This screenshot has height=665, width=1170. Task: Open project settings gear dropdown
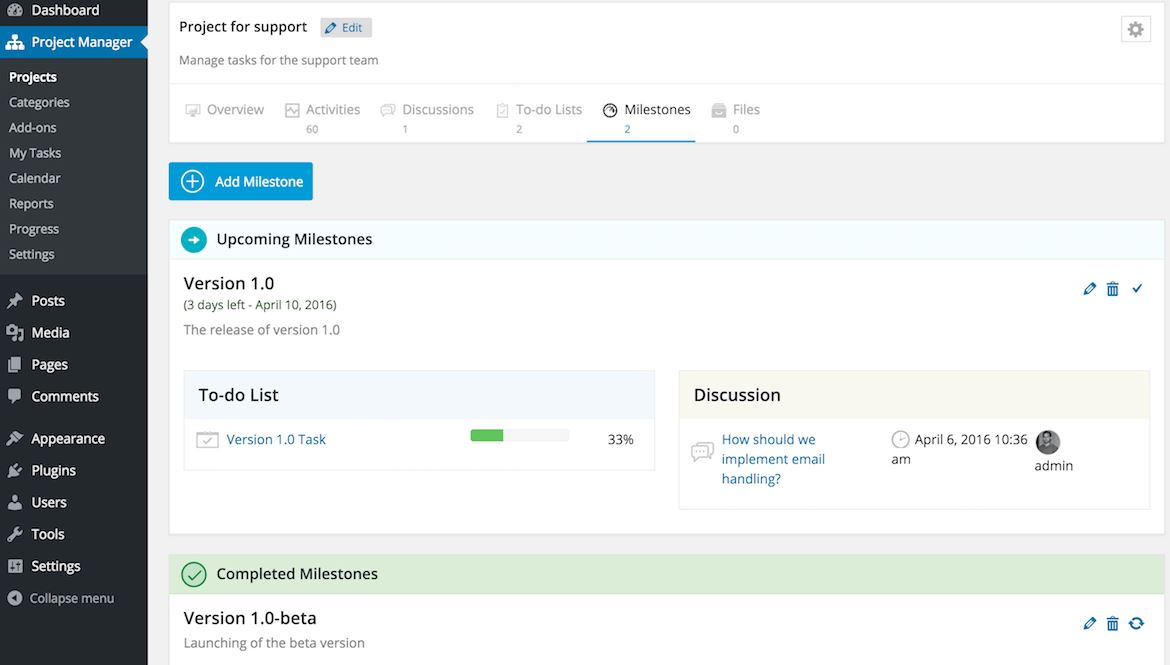(1135, 30)
